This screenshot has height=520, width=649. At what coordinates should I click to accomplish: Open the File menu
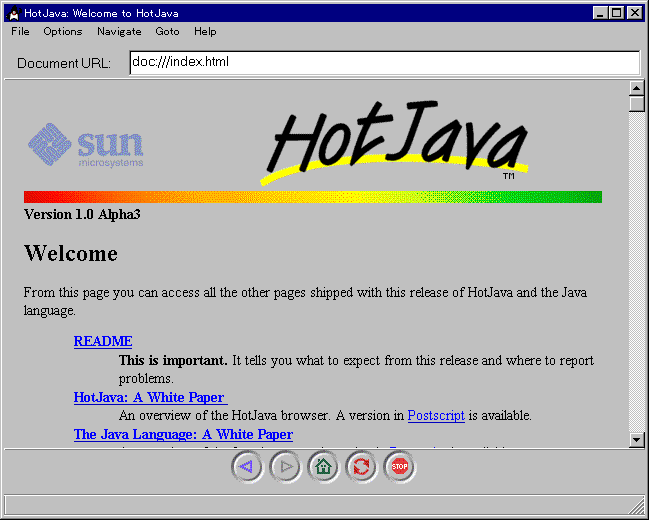tap(20, 31)
